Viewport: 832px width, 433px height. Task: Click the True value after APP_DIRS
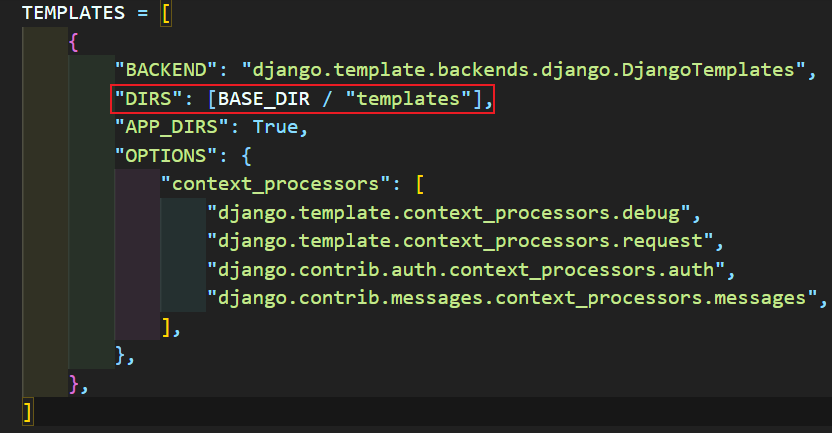tap(275, 127)
